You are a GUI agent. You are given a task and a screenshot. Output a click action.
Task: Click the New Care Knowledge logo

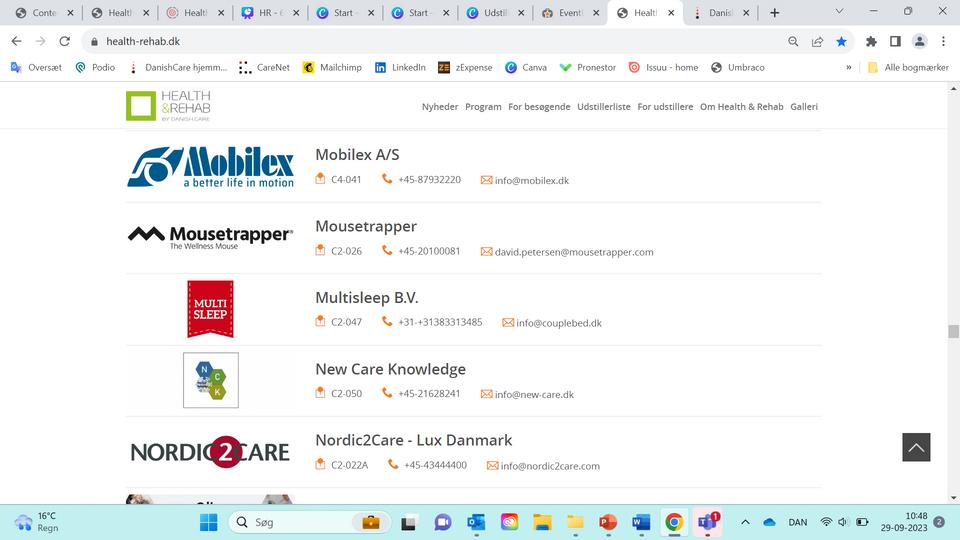click(x=211, y=380)
